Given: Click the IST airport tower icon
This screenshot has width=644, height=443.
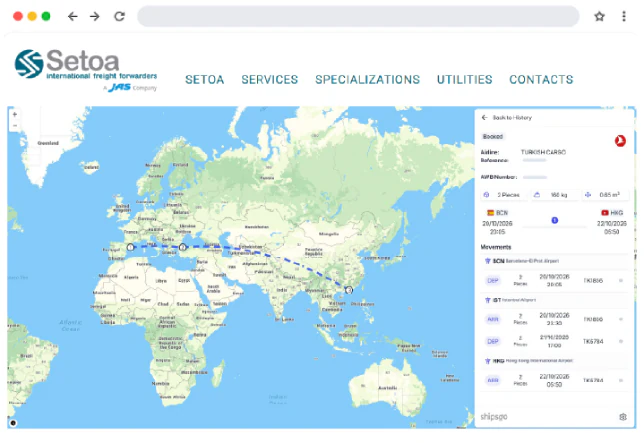Looking at the screenshot, I should pyautogui.click(x=488, y=300).
